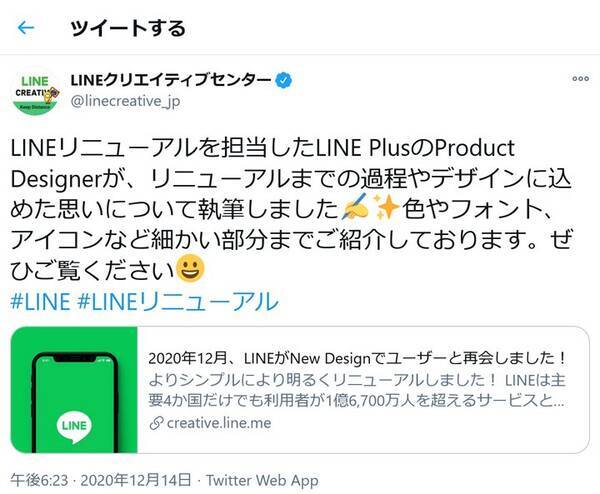Open the green LINE phone thumbnail

(x=74, y=390)
